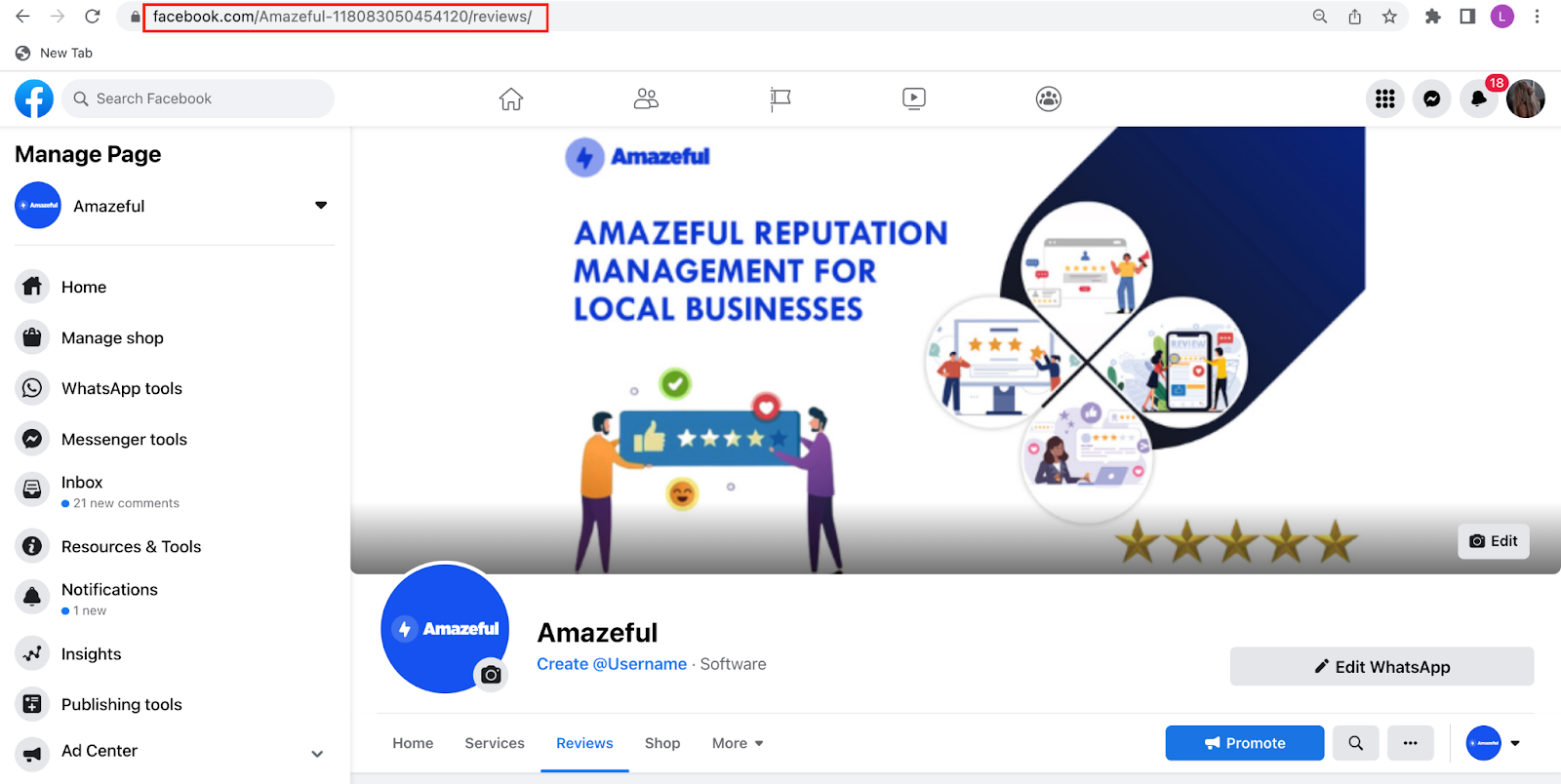Search the page with magnifier button
Viewport: 1561px width, 784px height.
1355,743
